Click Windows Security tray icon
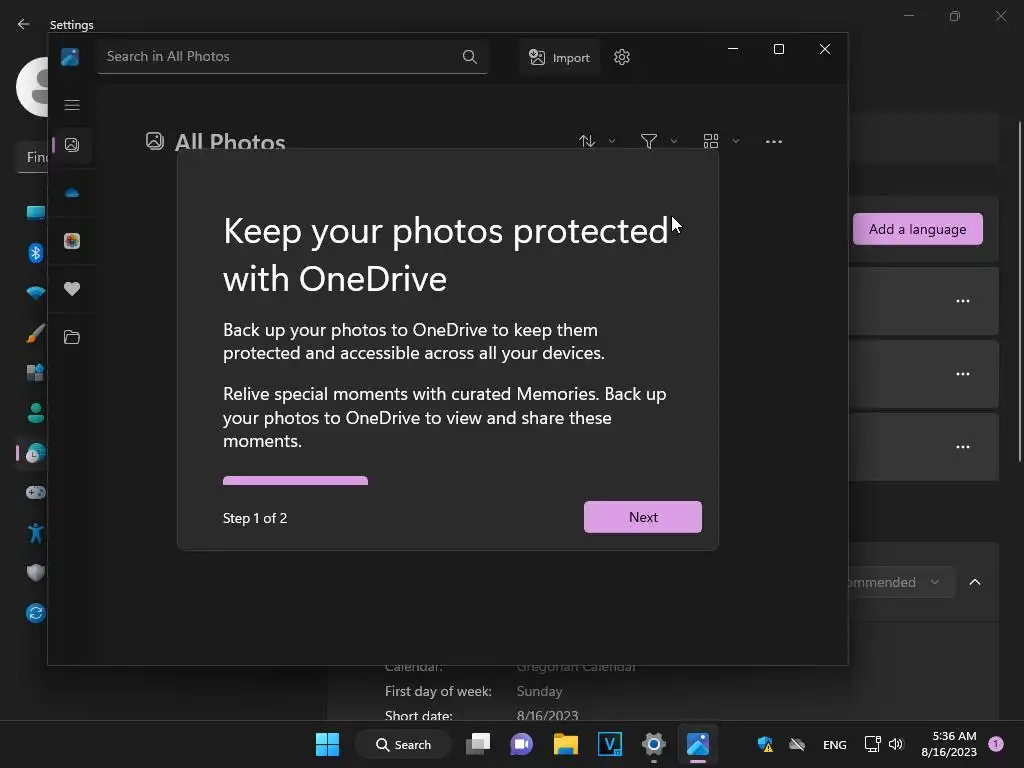The image size is (1024, 768). [765, 744]
